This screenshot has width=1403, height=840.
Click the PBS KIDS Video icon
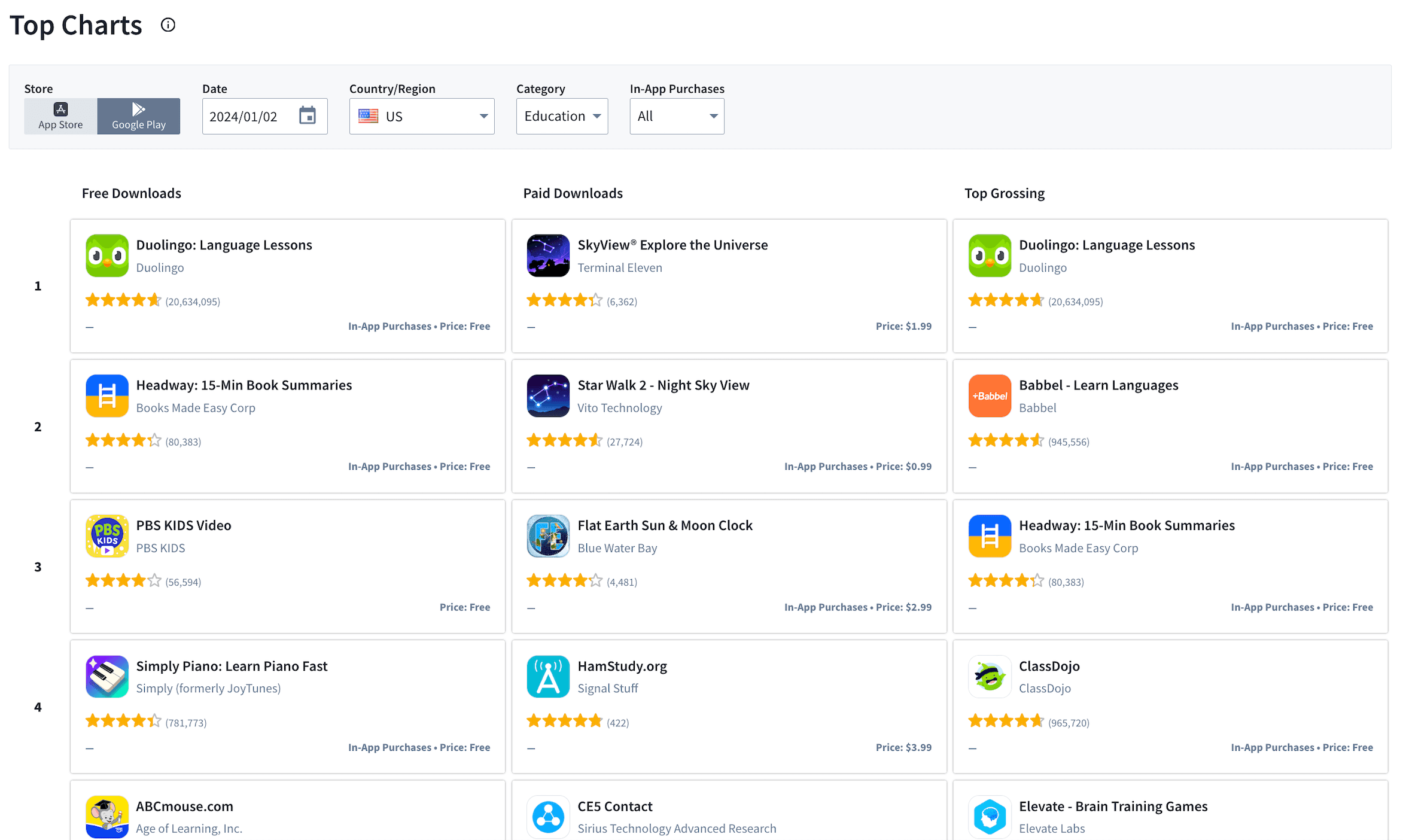tap(107, 535)
